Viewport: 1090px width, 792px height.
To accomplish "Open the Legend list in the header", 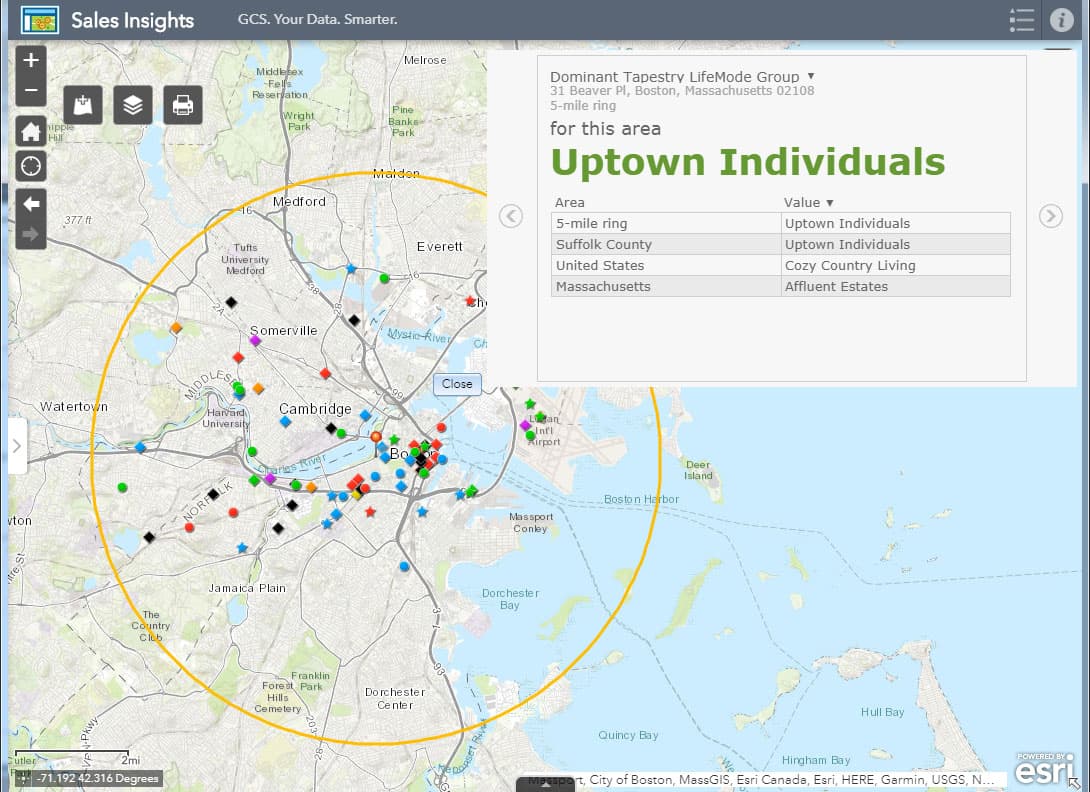I will pos(1021,20).
